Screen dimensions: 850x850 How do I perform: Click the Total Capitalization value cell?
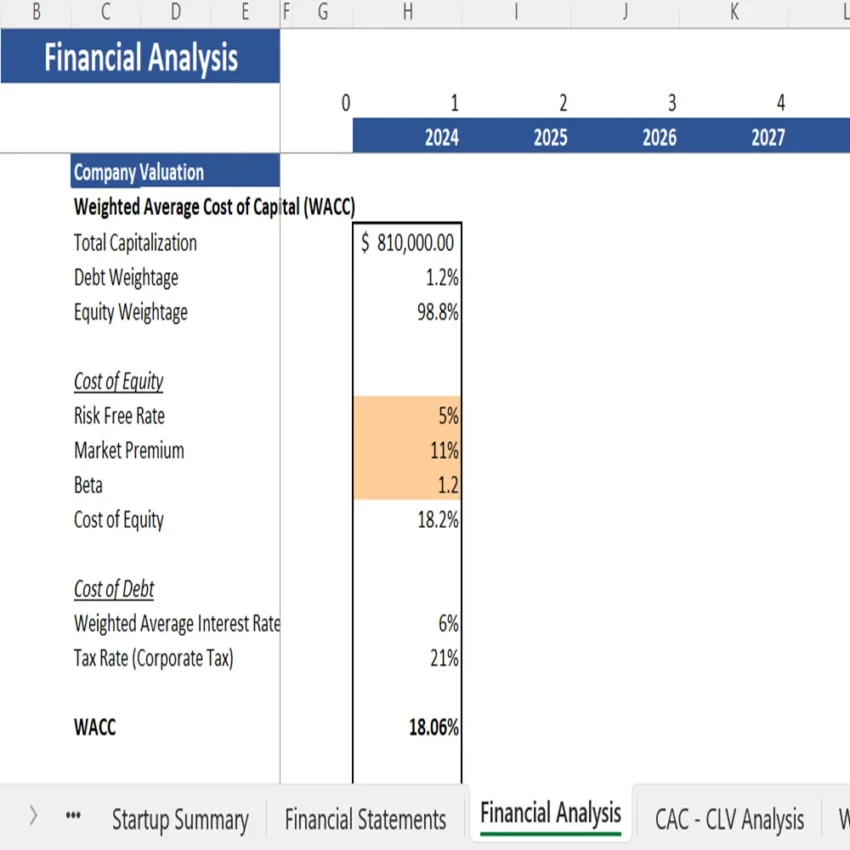coord(407,242)
